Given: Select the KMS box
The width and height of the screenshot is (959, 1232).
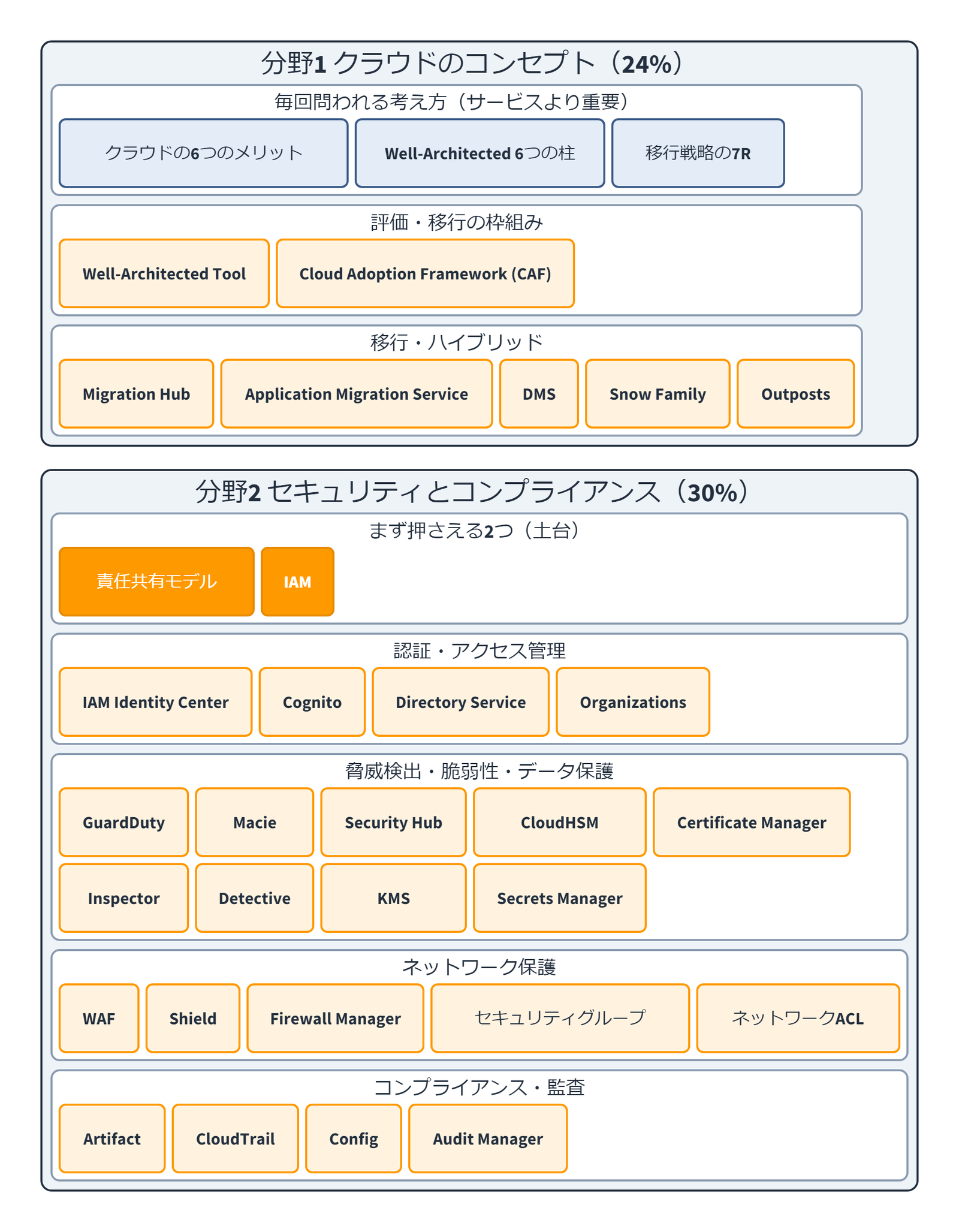Looking at the screenshot, I should coord(393,898).
